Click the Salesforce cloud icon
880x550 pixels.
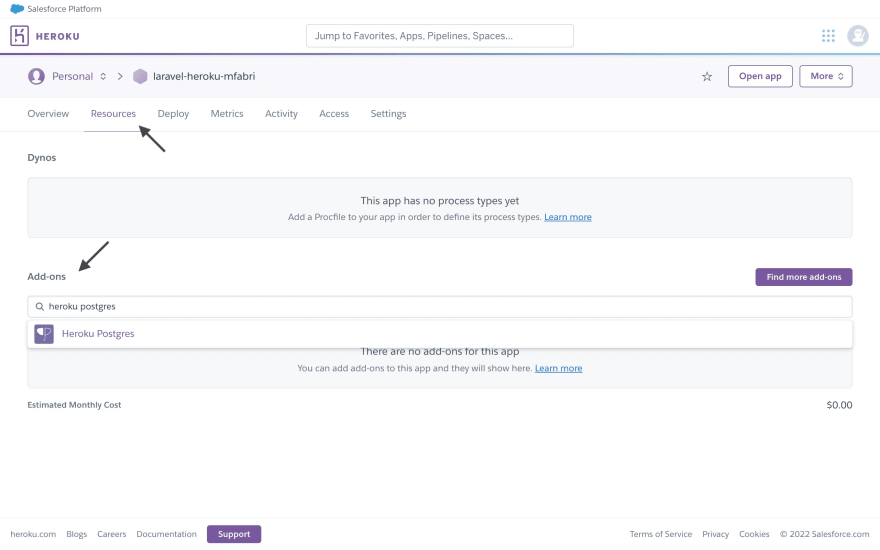click(x=17, y=9)
